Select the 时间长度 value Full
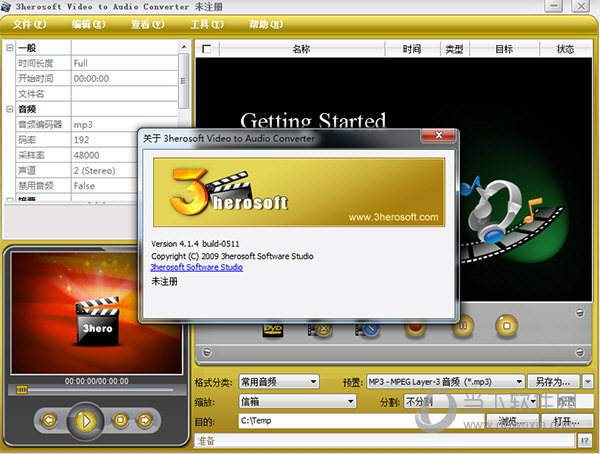This screenshot has height=454, width=600. point(125,63)
